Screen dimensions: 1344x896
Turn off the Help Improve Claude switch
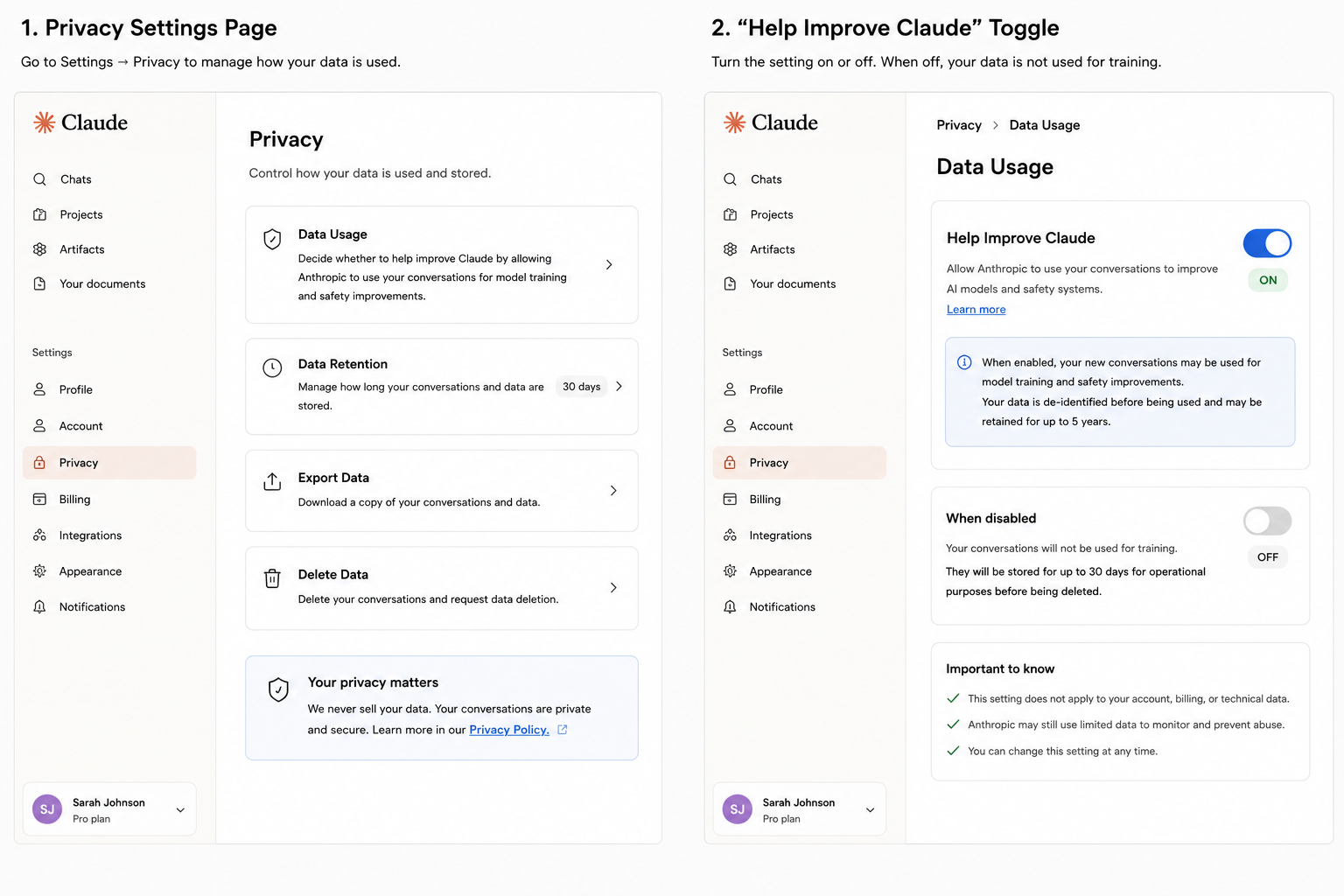coord(1267,243)
